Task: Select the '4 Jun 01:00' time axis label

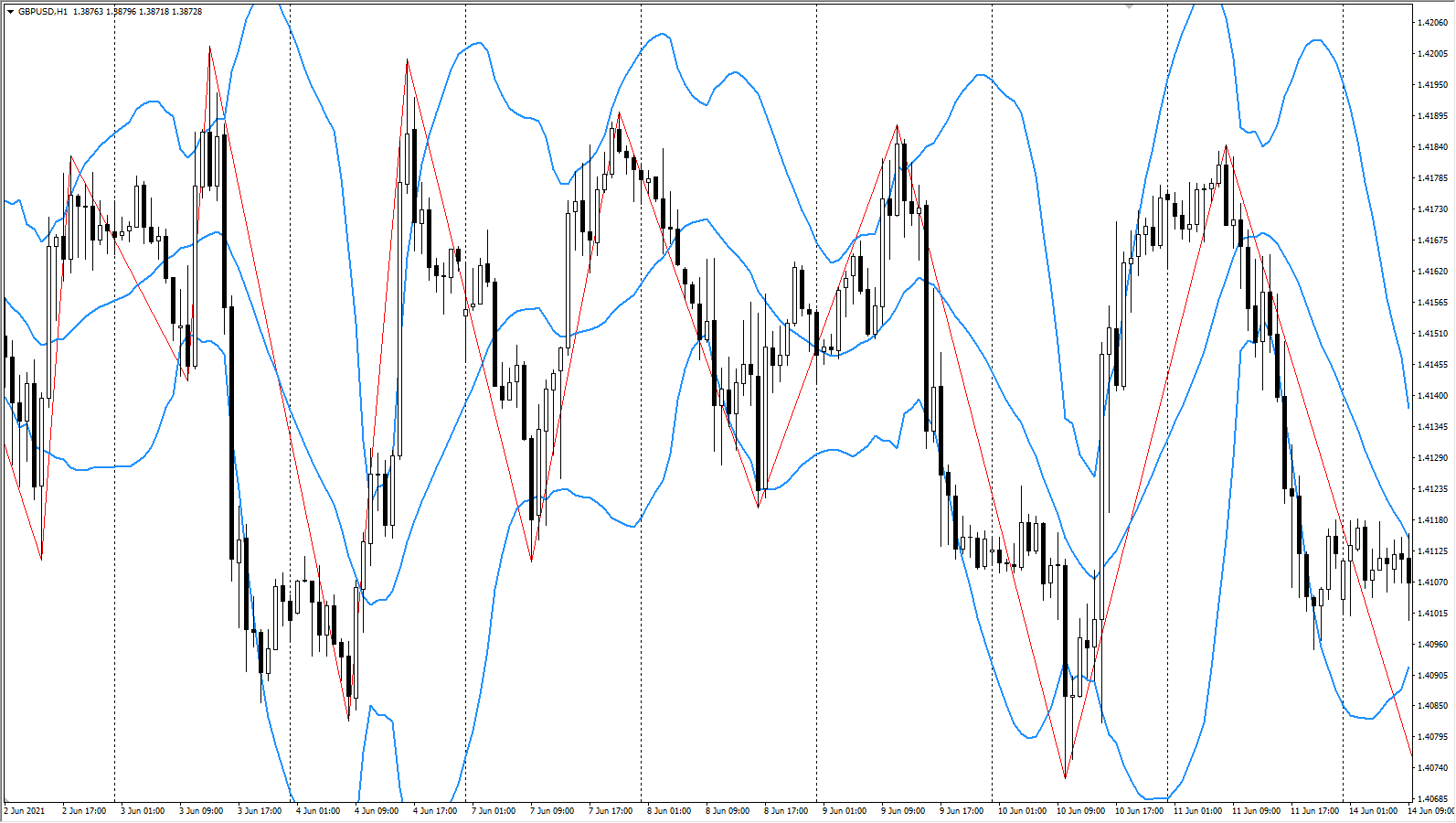Action: click(318, 811)
